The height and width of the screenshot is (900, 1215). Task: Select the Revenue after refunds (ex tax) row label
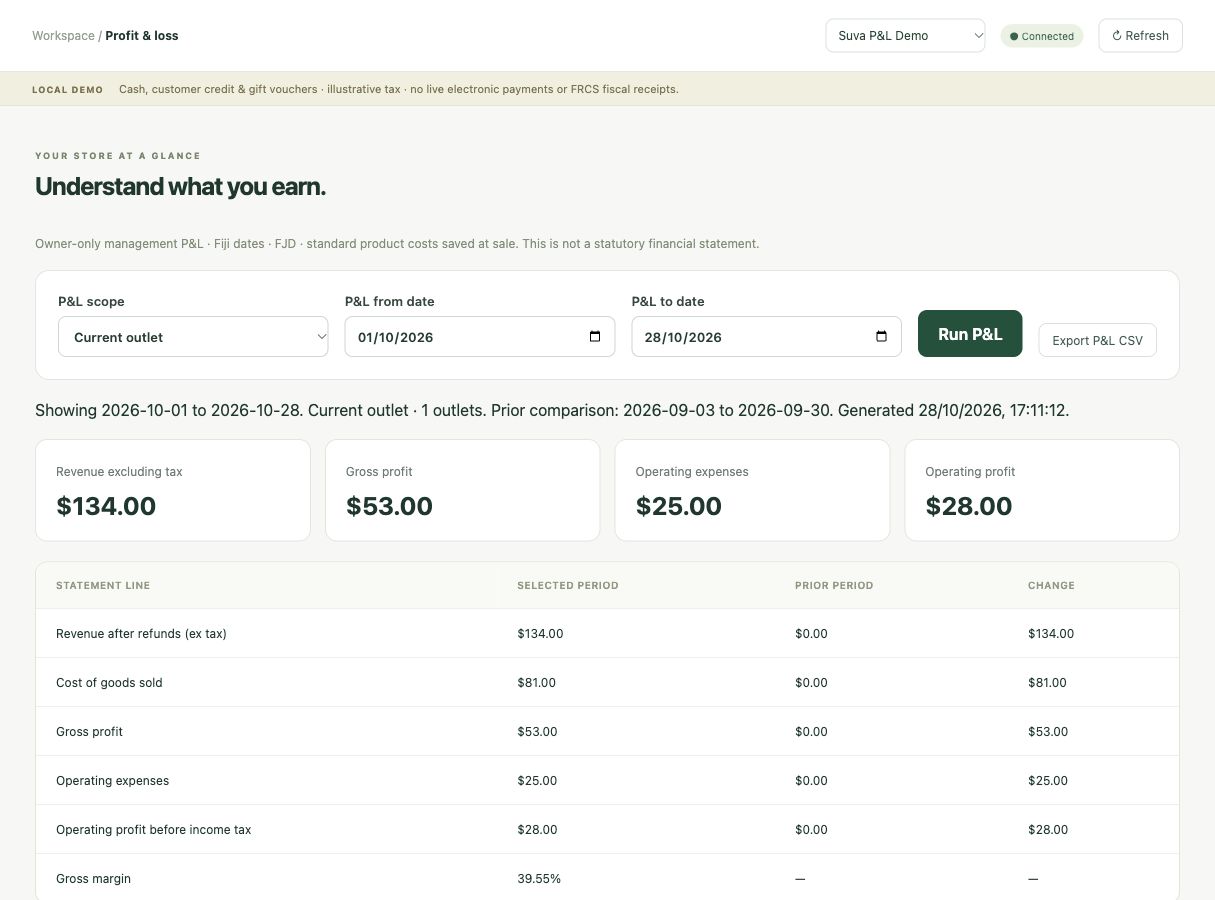click(141, 634)
